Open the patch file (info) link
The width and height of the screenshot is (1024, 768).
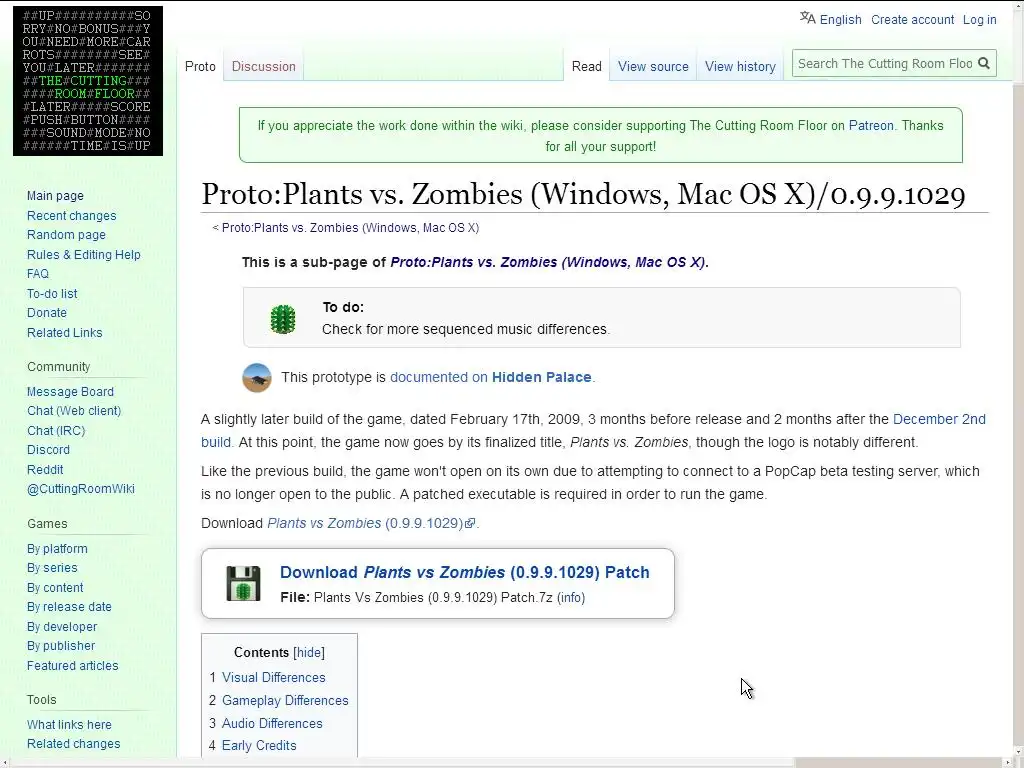coord(571,598)
